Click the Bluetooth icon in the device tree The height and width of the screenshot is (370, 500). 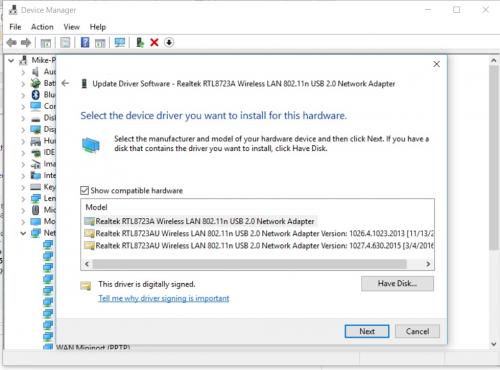tap(35, 95)
